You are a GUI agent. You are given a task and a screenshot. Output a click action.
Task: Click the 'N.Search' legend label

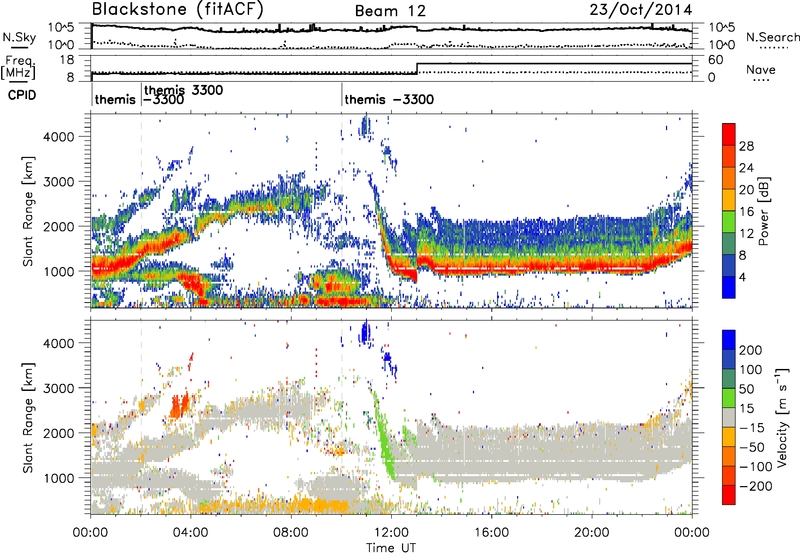[773, 37]
